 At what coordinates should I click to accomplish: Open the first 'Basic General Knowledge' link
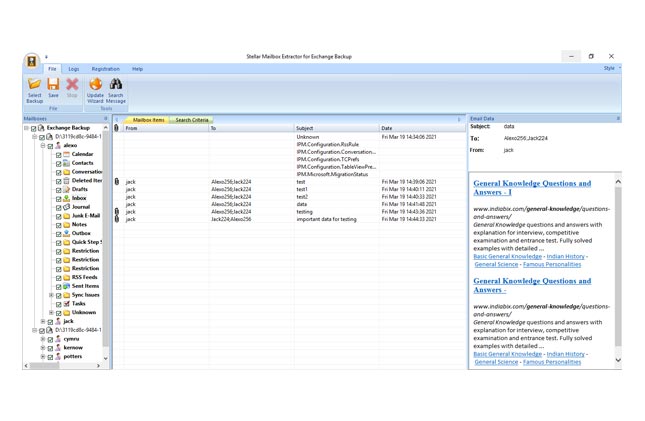pyautogui.click(x=507, y=256)
